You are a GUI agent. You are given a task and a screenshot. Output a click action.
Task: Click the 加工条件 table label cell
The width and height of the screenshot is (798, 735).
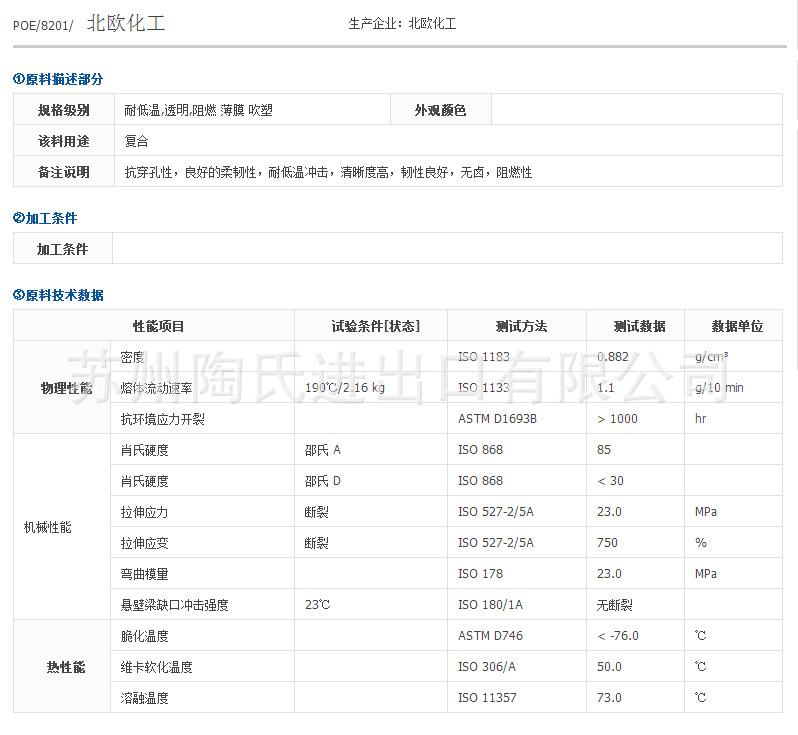click(x=63, y=249)
